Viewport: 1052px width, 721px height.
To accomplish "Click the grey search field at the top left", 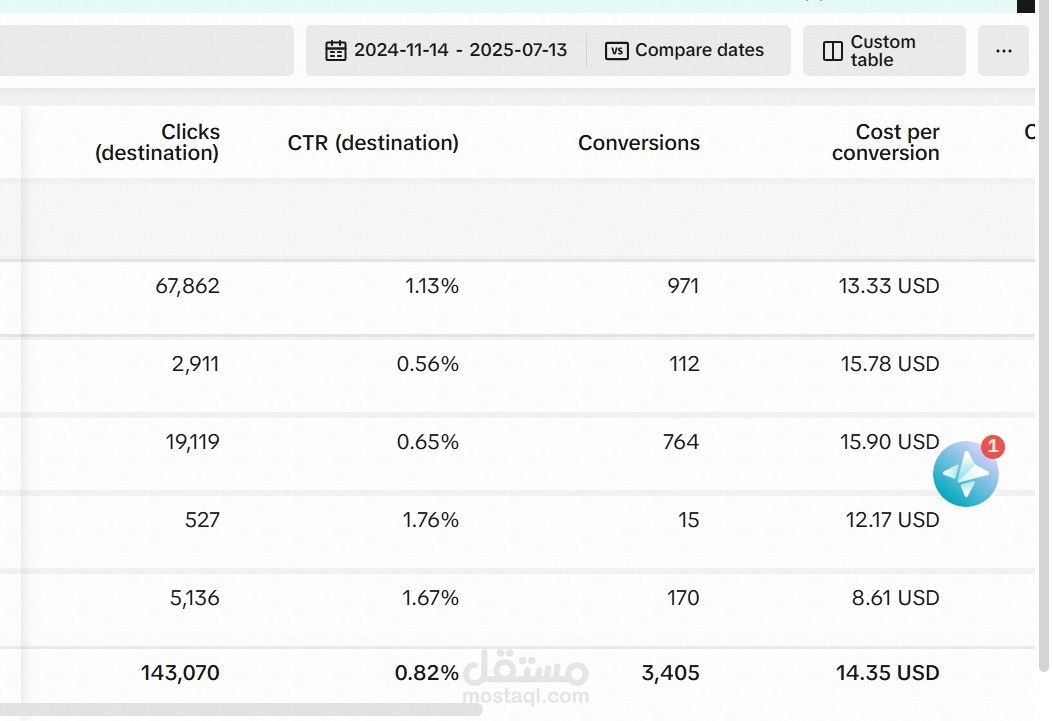I will pos(146,51).
